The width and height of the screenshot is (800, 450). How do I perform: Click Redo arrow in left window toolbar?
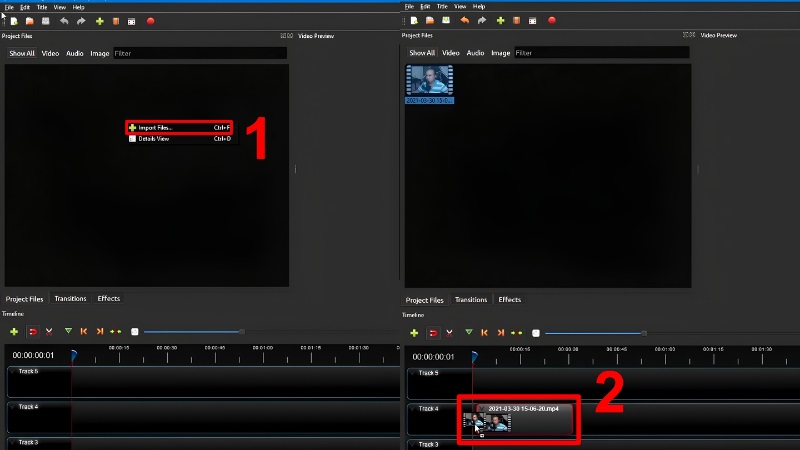[81, 21]
